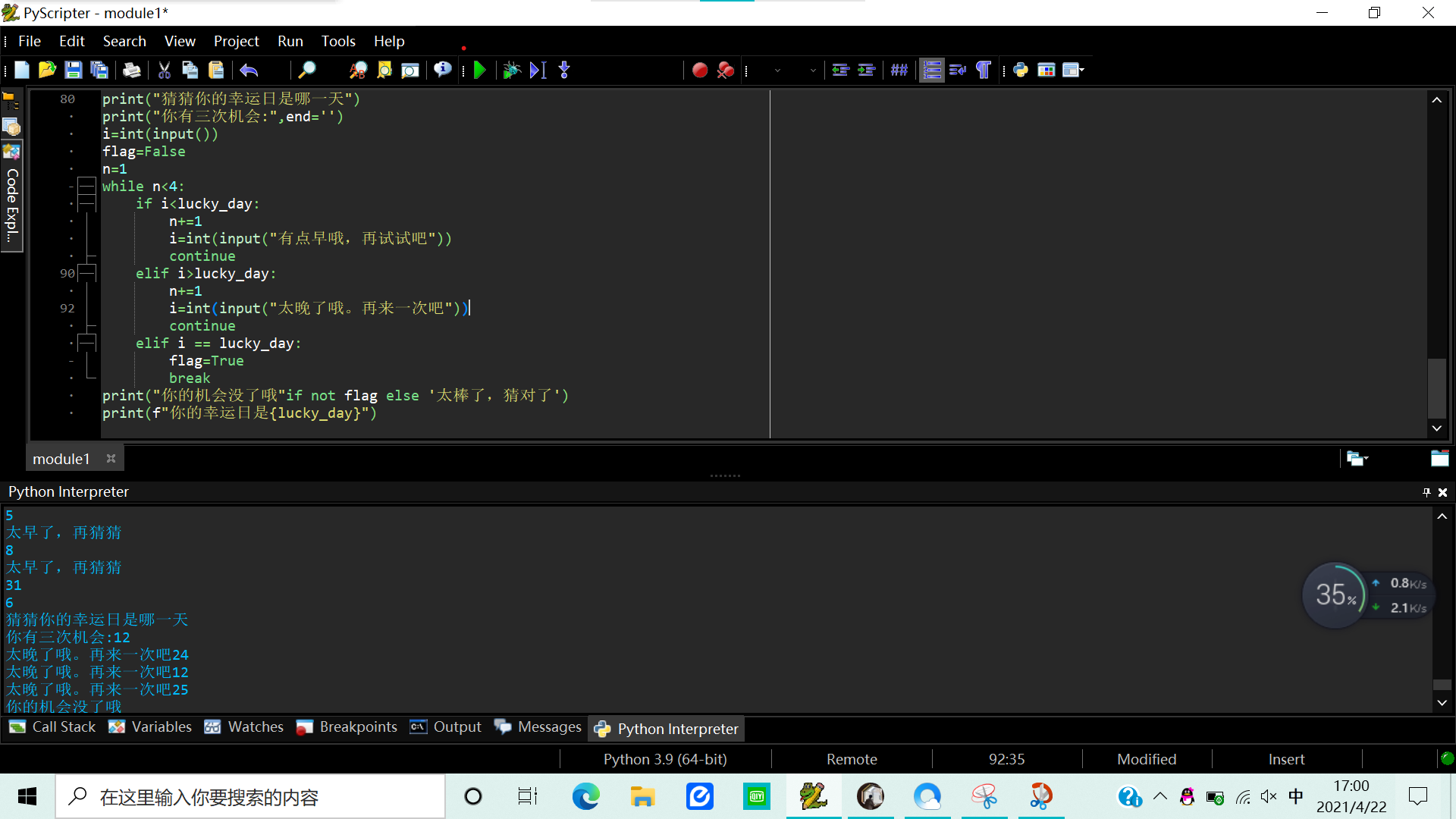Start debugging with the bug icon
Image resolution: width=1456 pixels, height=819 pixels.
pos(511,71)
